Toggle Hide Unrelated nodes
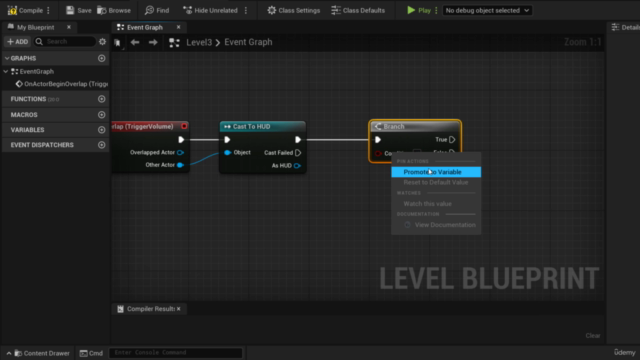The image size is (640, 360). [x=211, y=10]
